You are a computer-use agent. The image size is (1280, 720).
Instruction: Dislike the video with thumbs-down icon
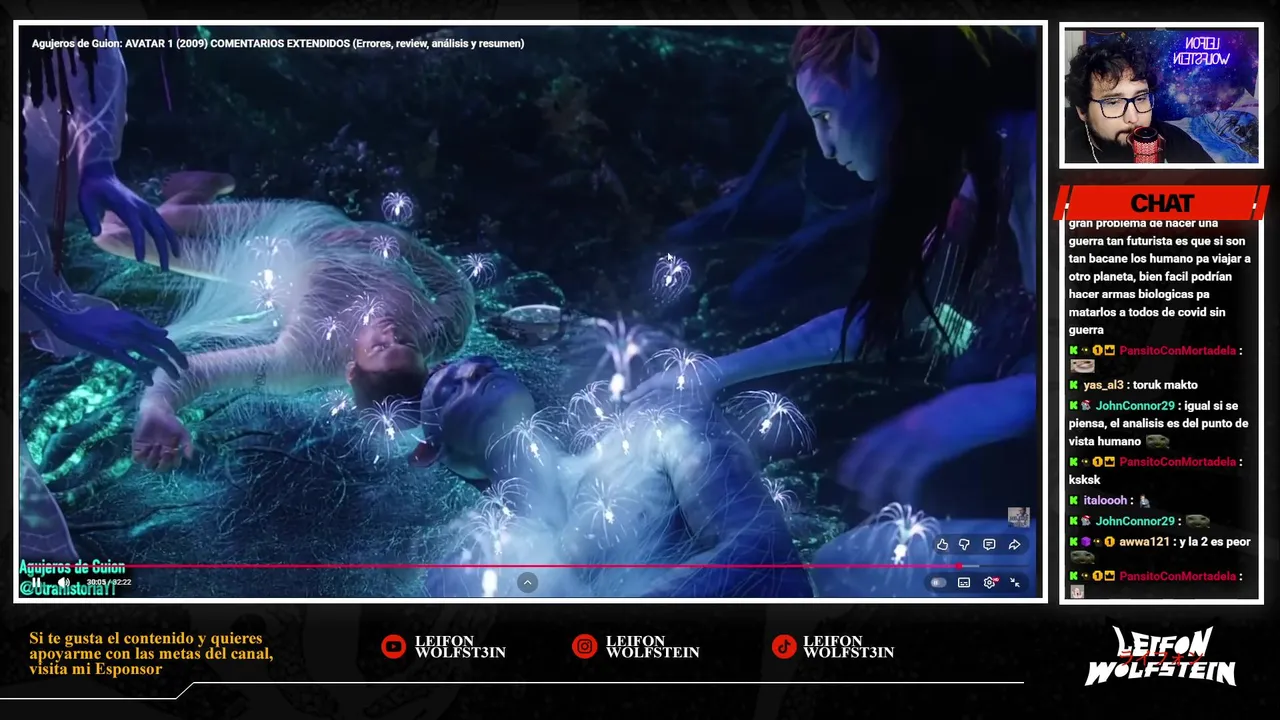pos(964,545)
